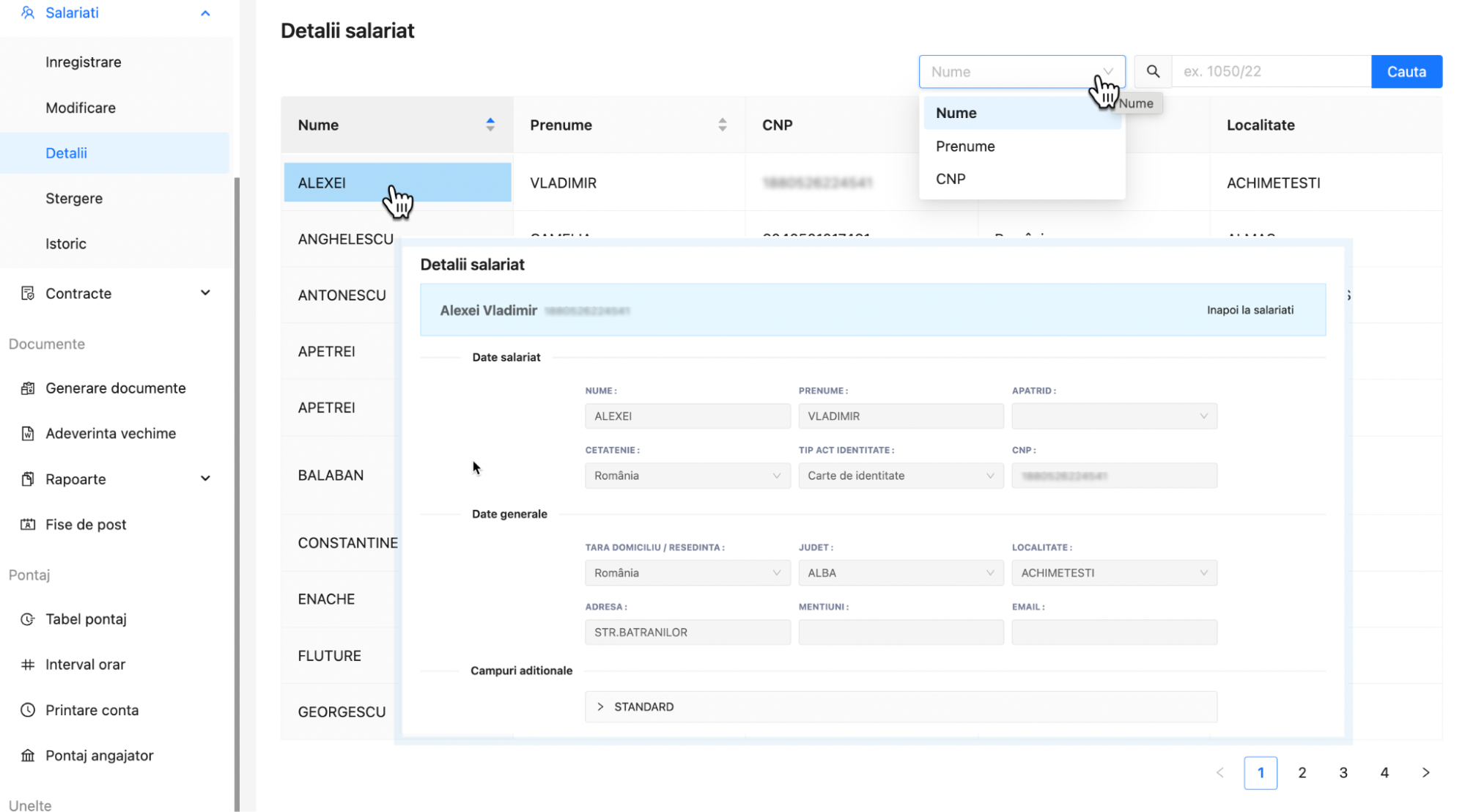1465x812 pixels.
Task: Sort table by Nume column arrows
Action: pos(490,125)
